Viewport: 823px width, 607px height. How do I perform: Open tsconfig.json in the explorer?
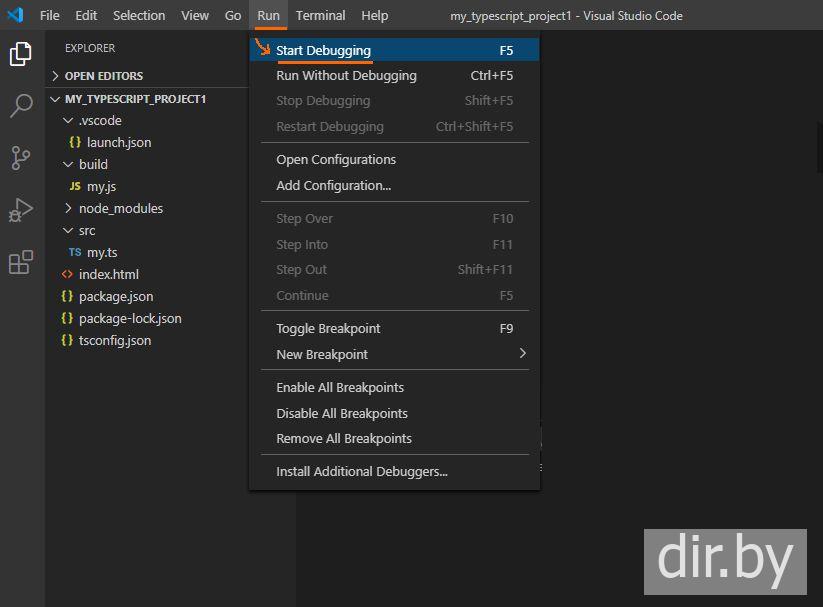tap(115, 340)
